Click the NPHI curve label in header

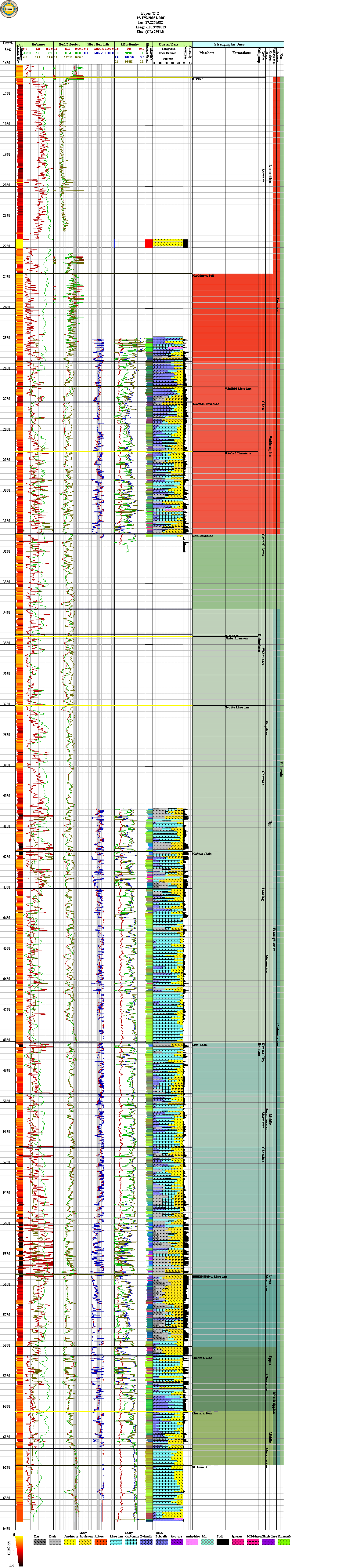click(x=128, y=53)
